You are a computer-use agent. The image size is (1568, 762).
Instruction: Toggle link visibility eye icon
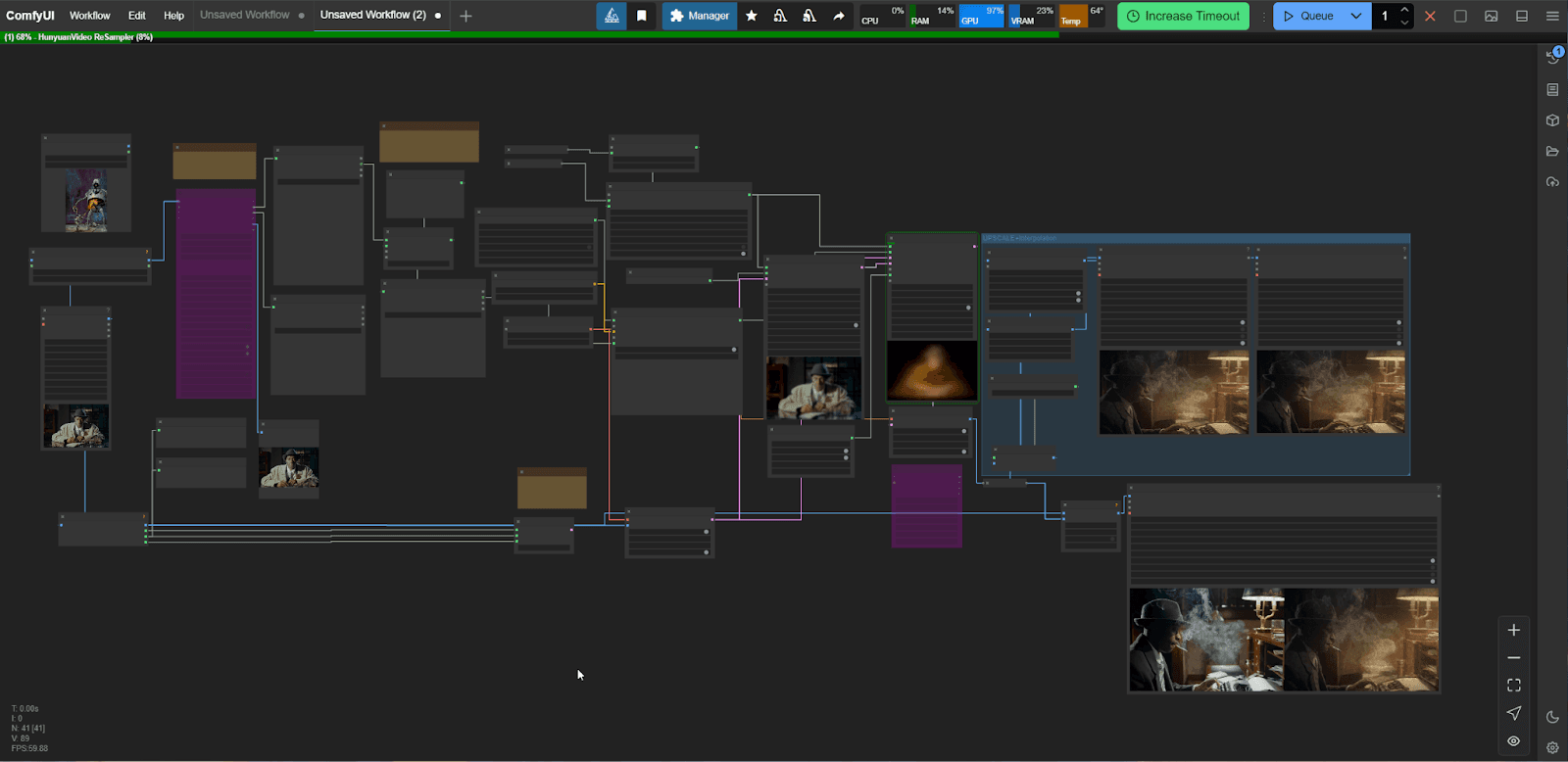(1514, 740)
